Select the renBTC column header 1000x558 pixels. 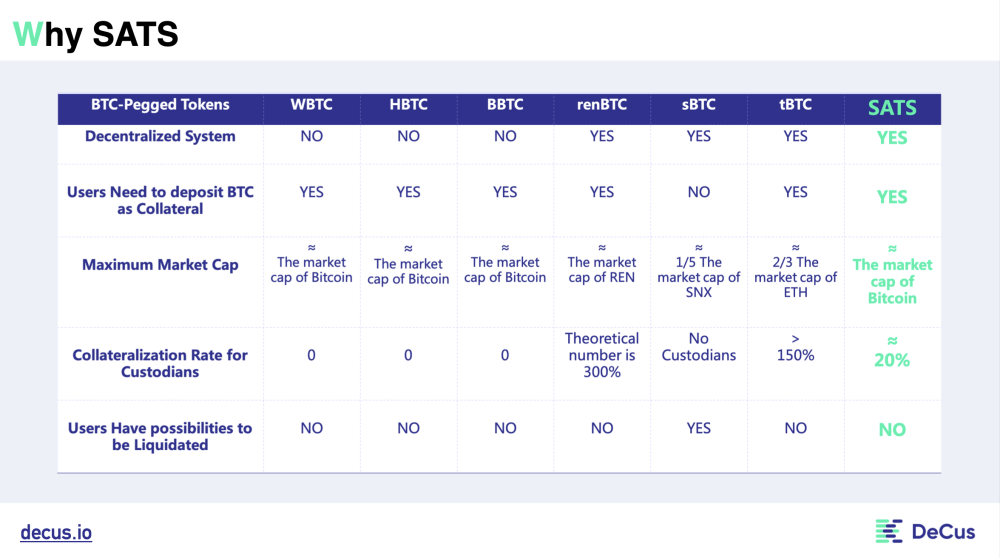click(602, 105)
